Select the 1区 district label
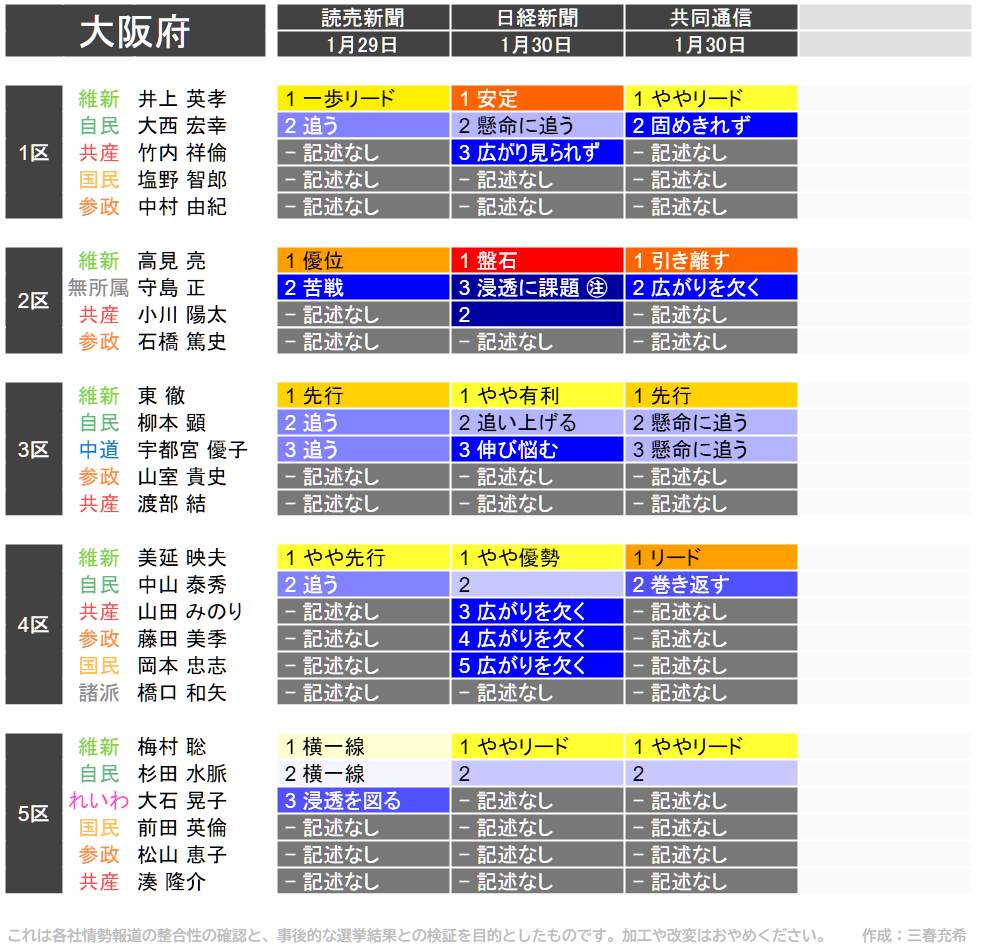Viewport: 984px width, 949px height. point(34,153)
